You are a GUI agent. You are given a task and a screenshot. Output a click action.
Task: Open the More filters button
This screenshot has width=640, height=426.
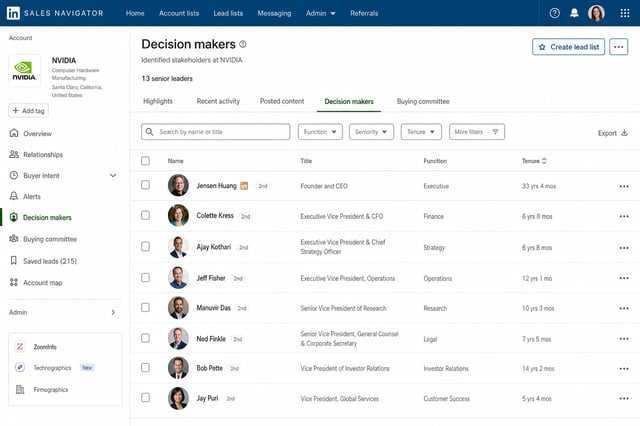477,132
